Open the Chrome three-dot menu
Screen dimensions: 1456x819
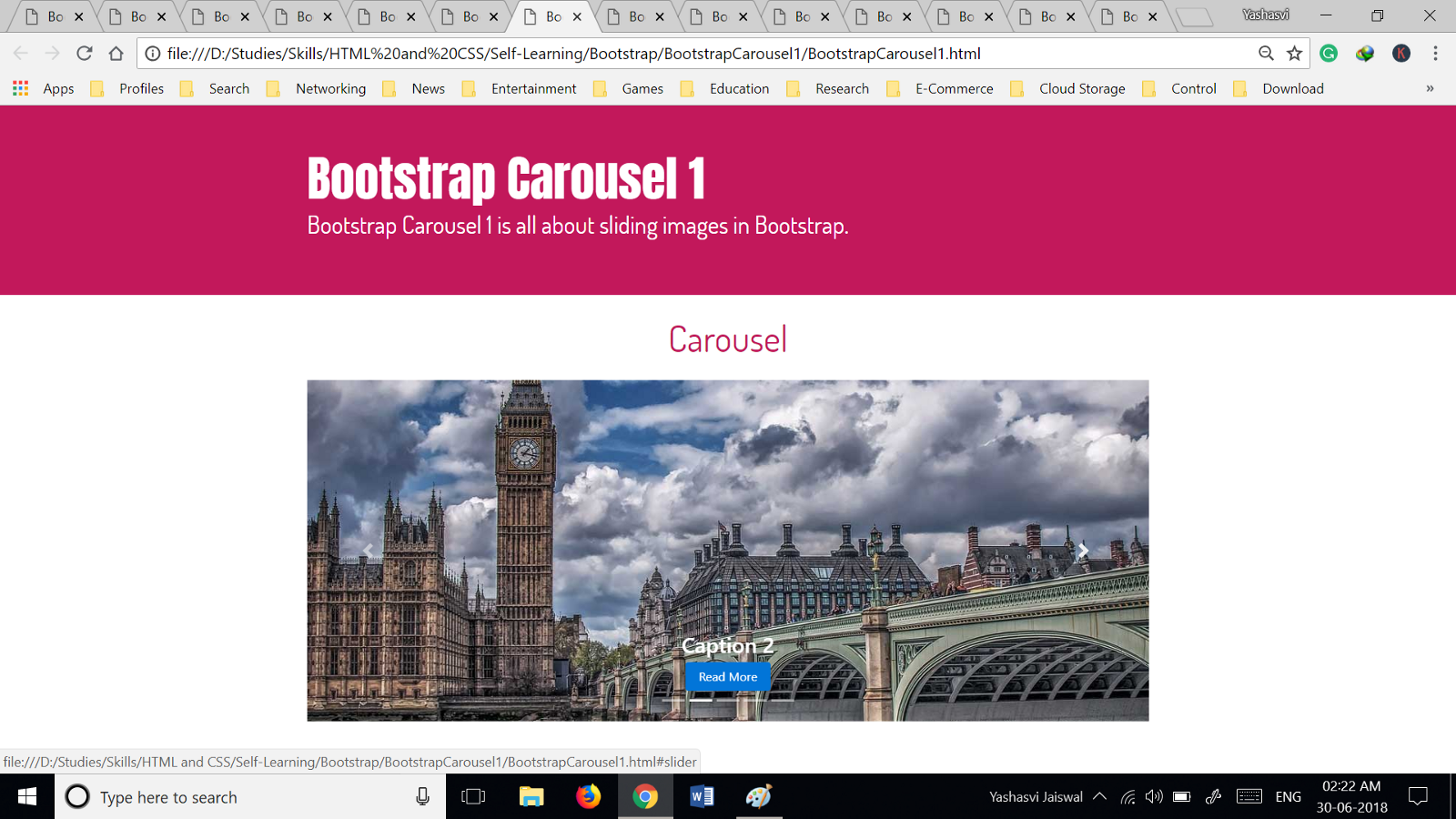pyautogui.click(x=1435, y=54)
